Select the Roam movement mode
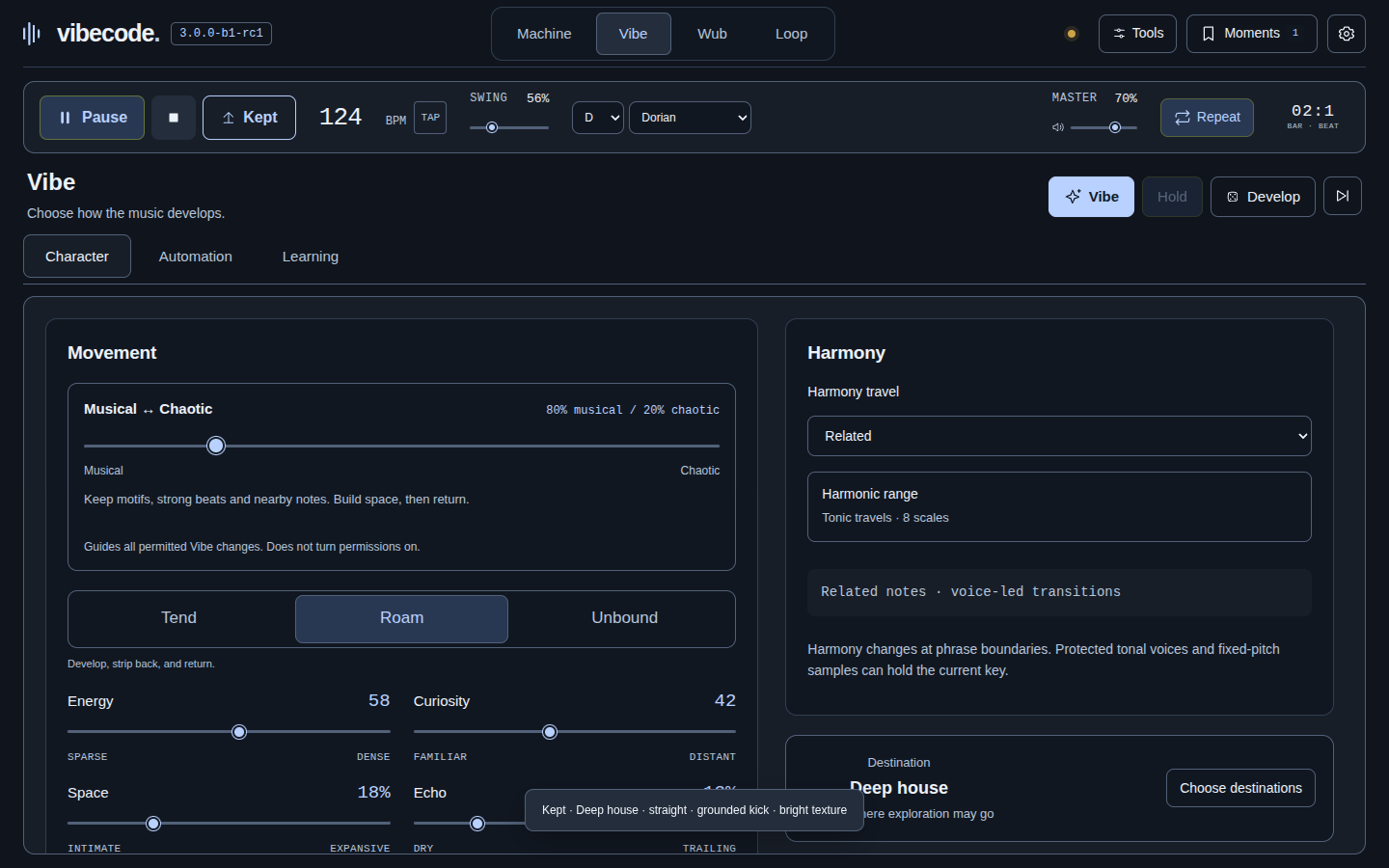The width and height of the screenshot is (1389, 868). coord(401,618)
